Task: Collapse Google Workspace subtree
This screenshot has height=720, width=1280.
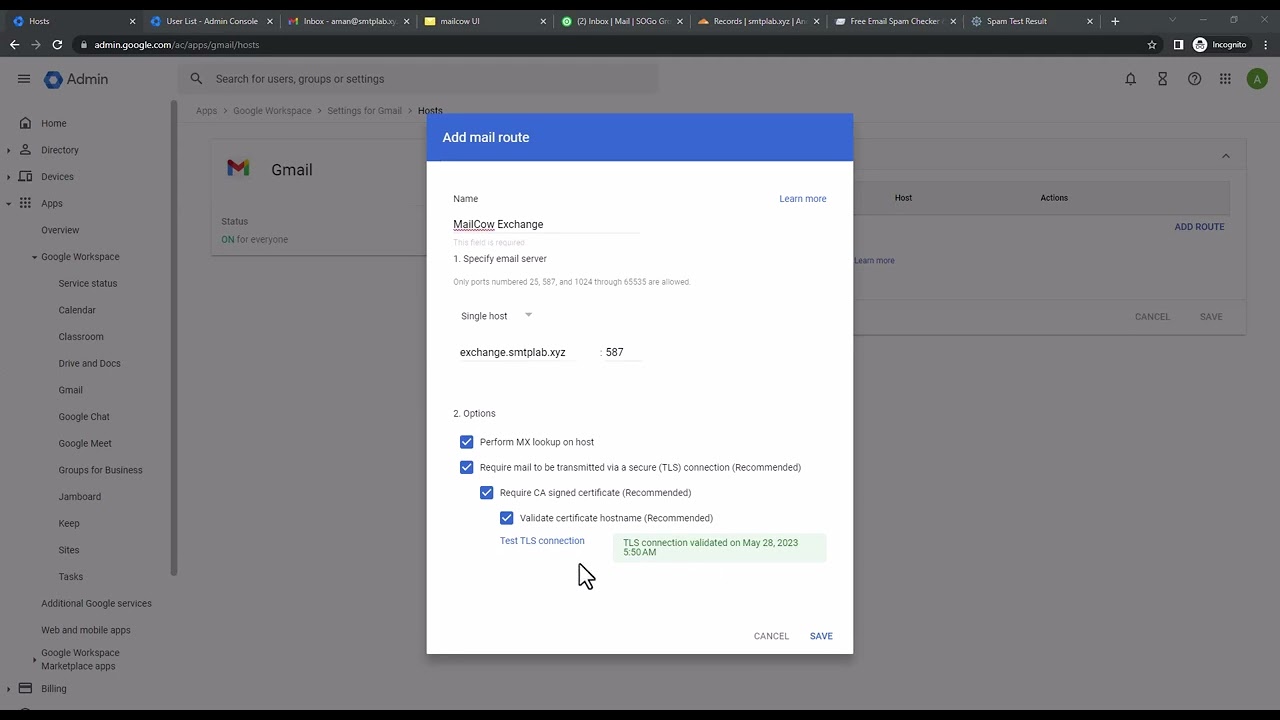Action: [34, 257]
